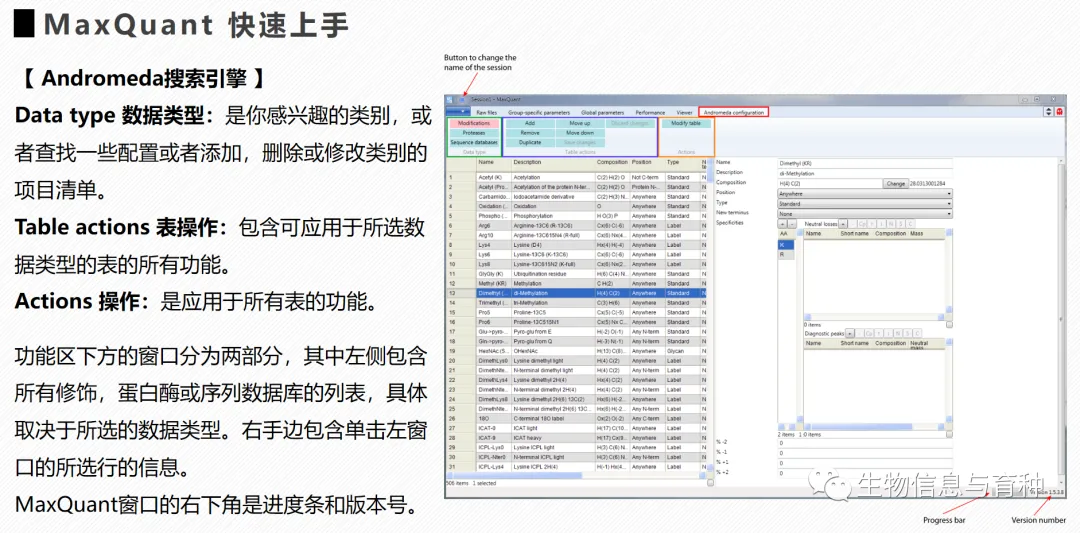
Task: Click the Type column header in modifications table
Action: 682,163
